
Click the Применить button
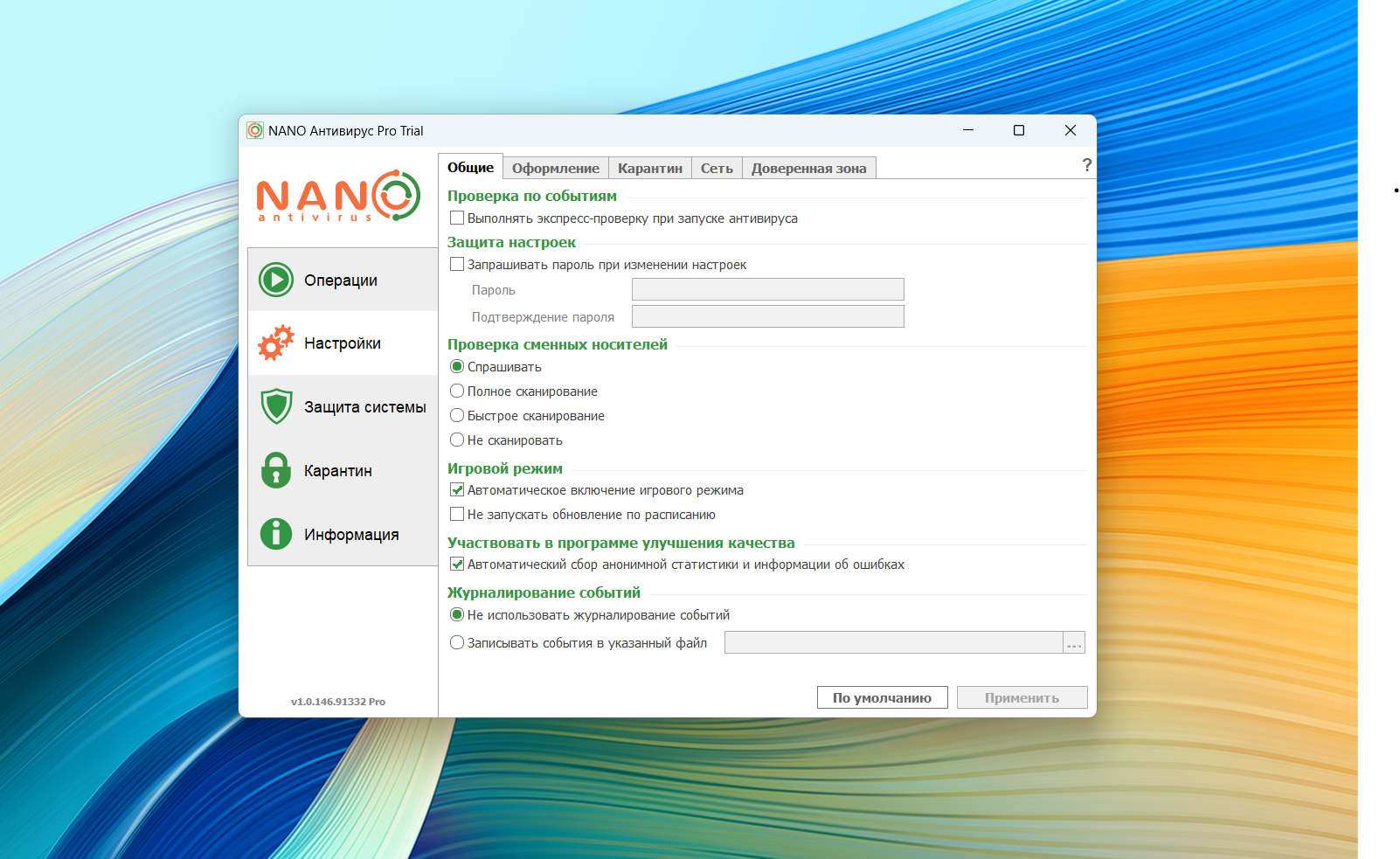click(x=1022, y=697)
